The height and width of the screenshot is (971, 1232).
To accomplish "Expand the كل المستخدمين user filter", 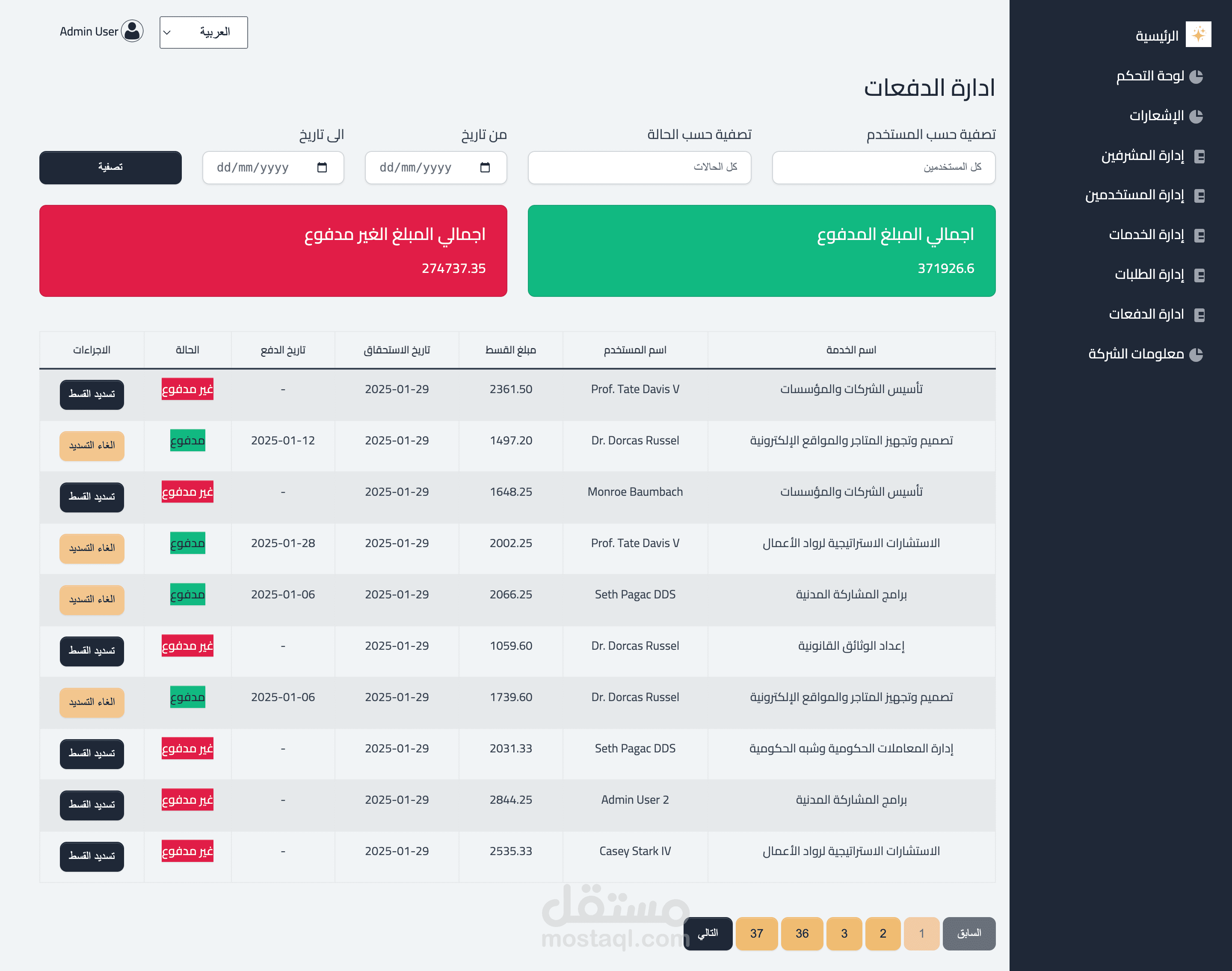I will coord(883,168).
